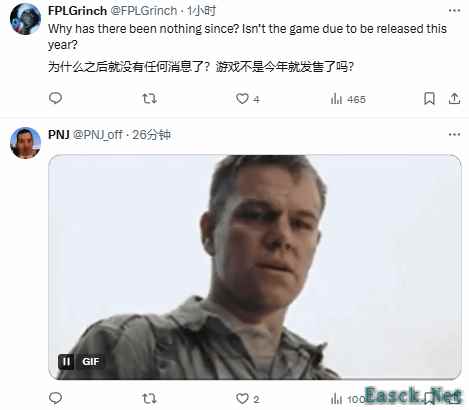Screen dimensions: 469x410
Task: Retweet FPLGrinch's post
Action: (149, 98)
